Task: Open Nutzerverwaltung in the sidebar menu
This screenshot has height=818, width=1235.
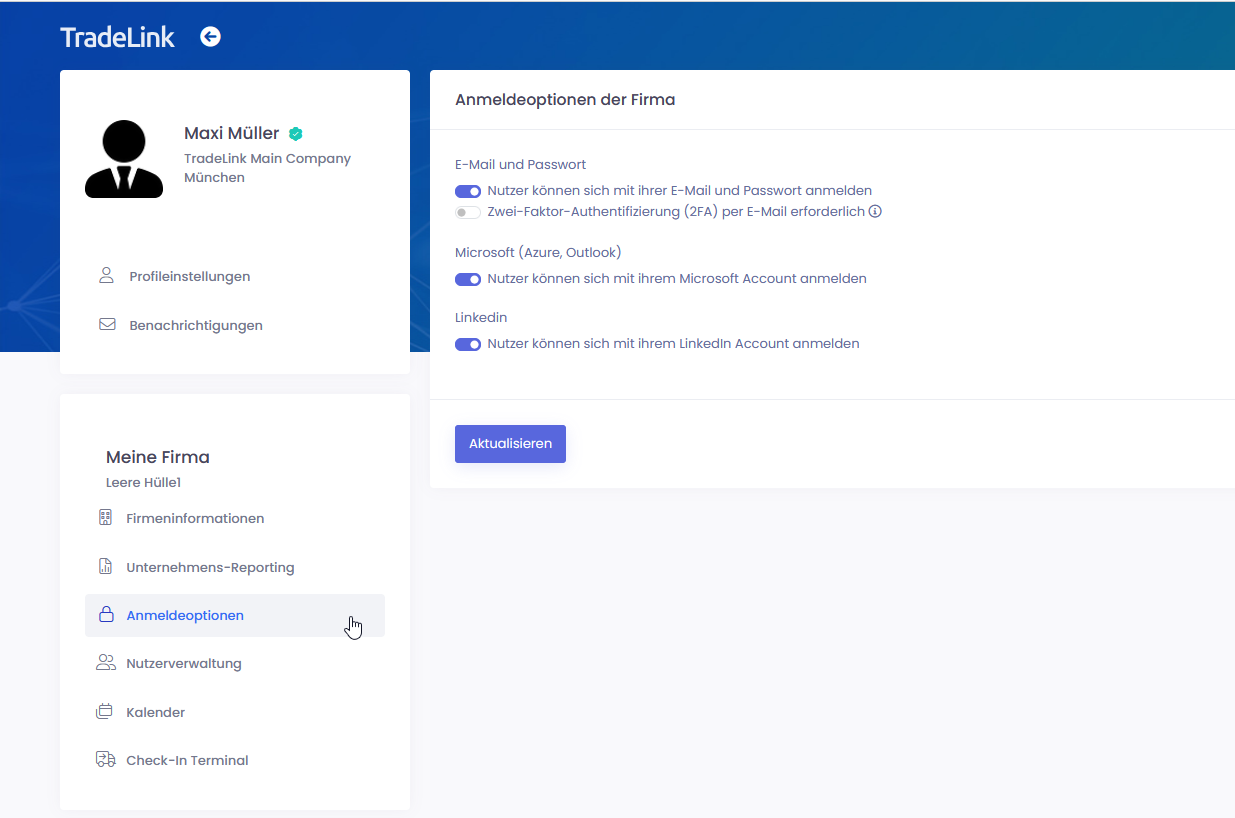Action: point(184,663)
